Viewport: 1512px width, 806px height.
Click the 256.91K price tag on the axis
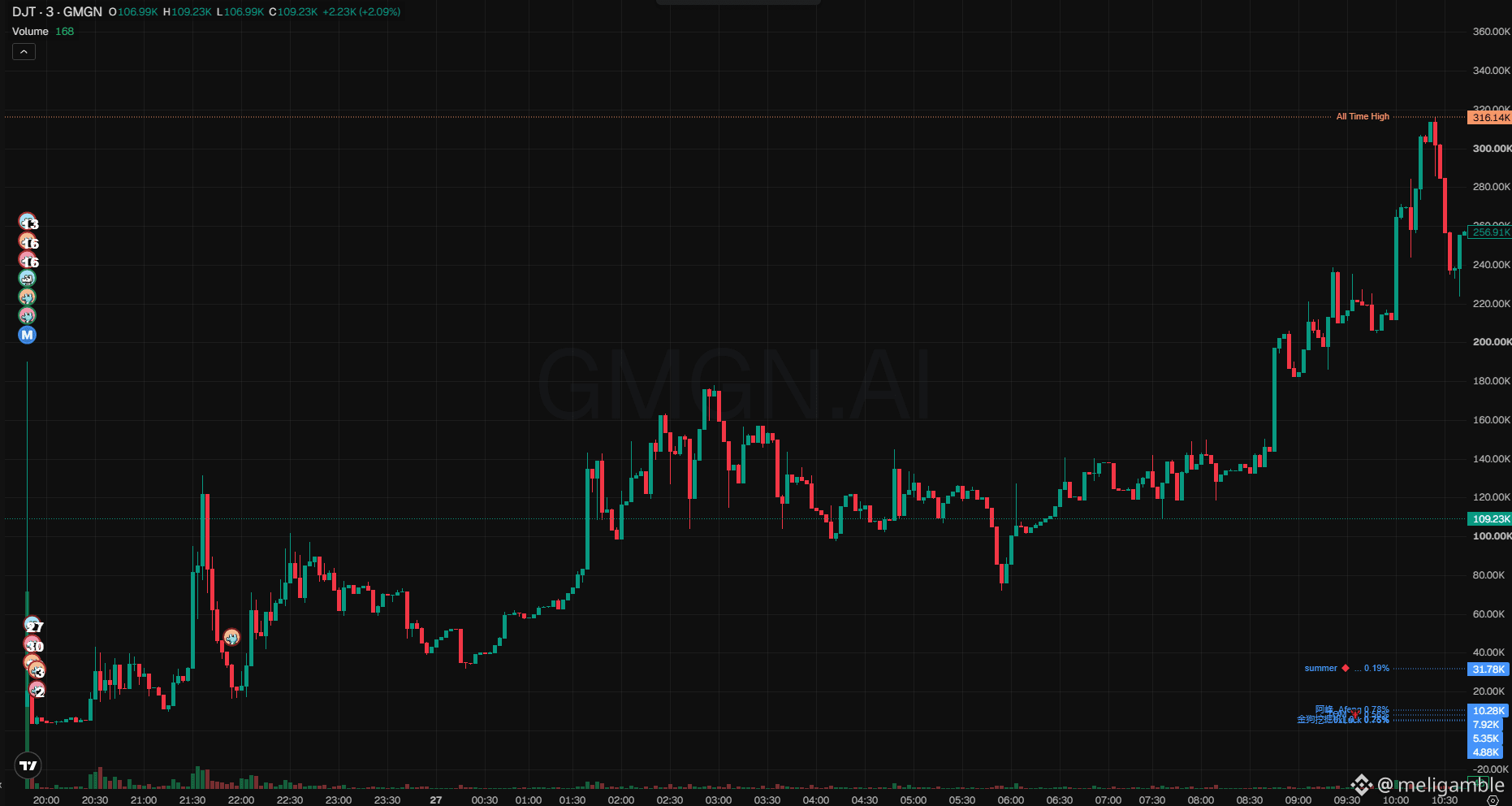(x=1489, y=232)
